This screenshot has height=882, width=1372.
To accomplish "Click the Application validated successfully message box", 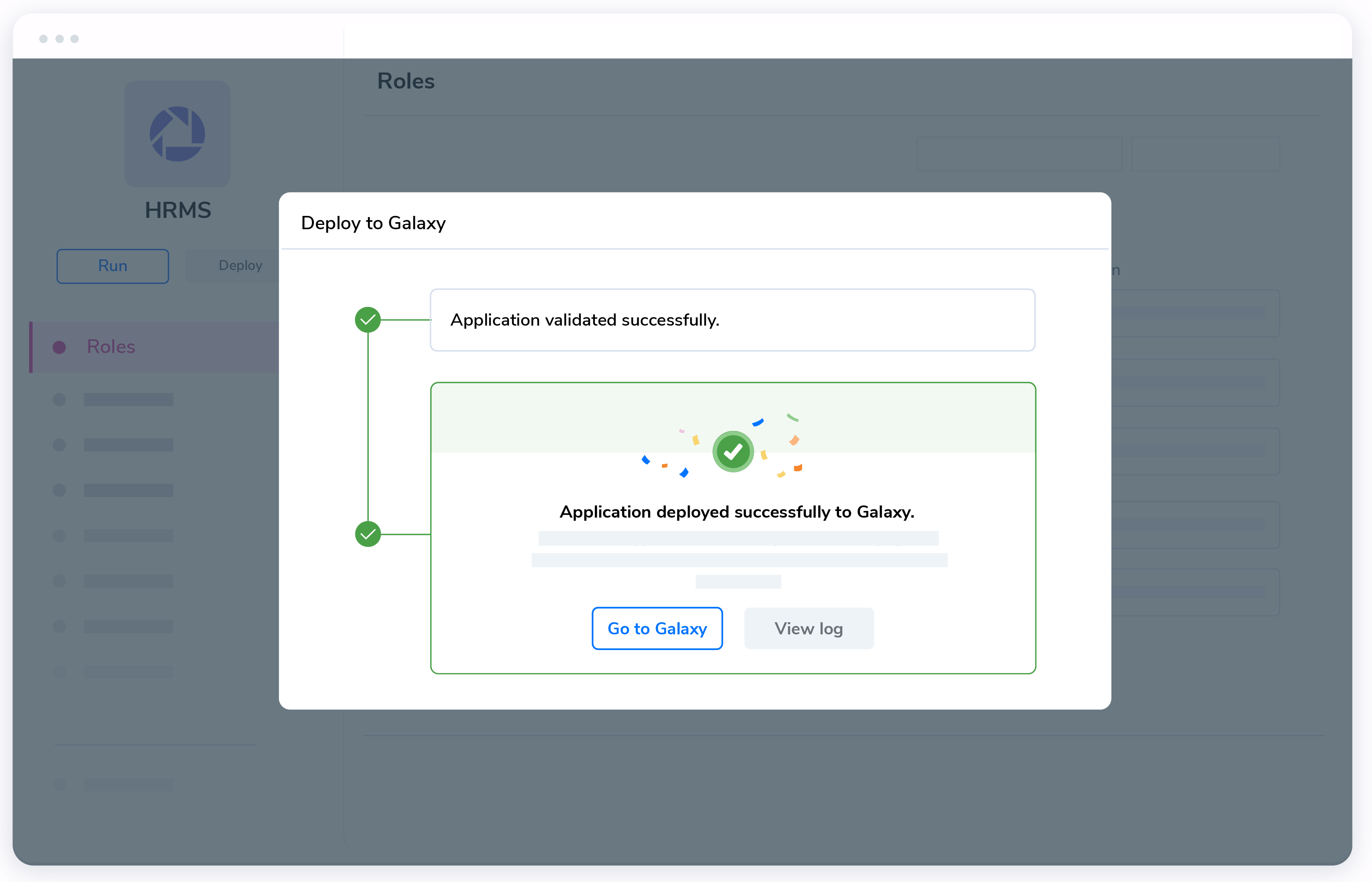I will click(x=732, y=320).
